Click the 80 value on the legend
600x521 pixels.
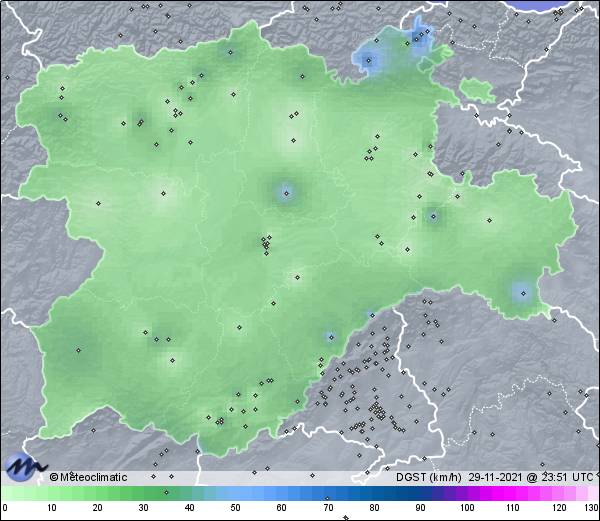point(374,508)
